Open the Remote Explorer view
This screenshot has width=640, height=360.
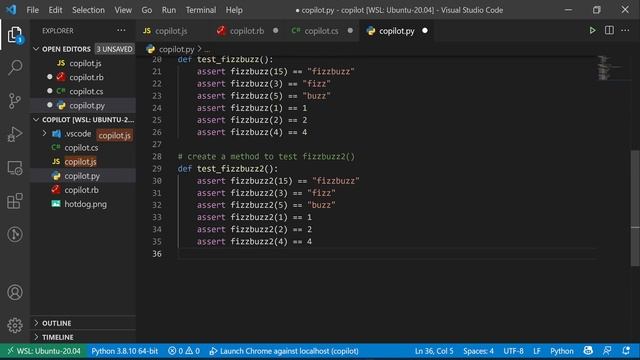[15, 168]
